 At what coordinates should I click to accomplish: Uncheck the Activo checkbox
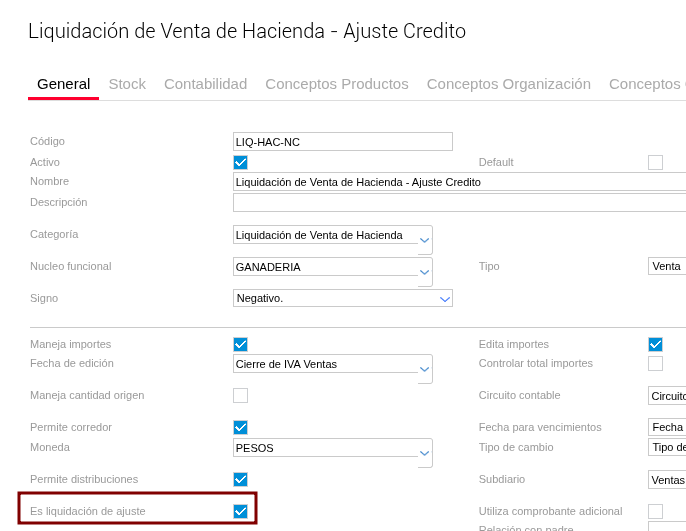coord(240,162)
